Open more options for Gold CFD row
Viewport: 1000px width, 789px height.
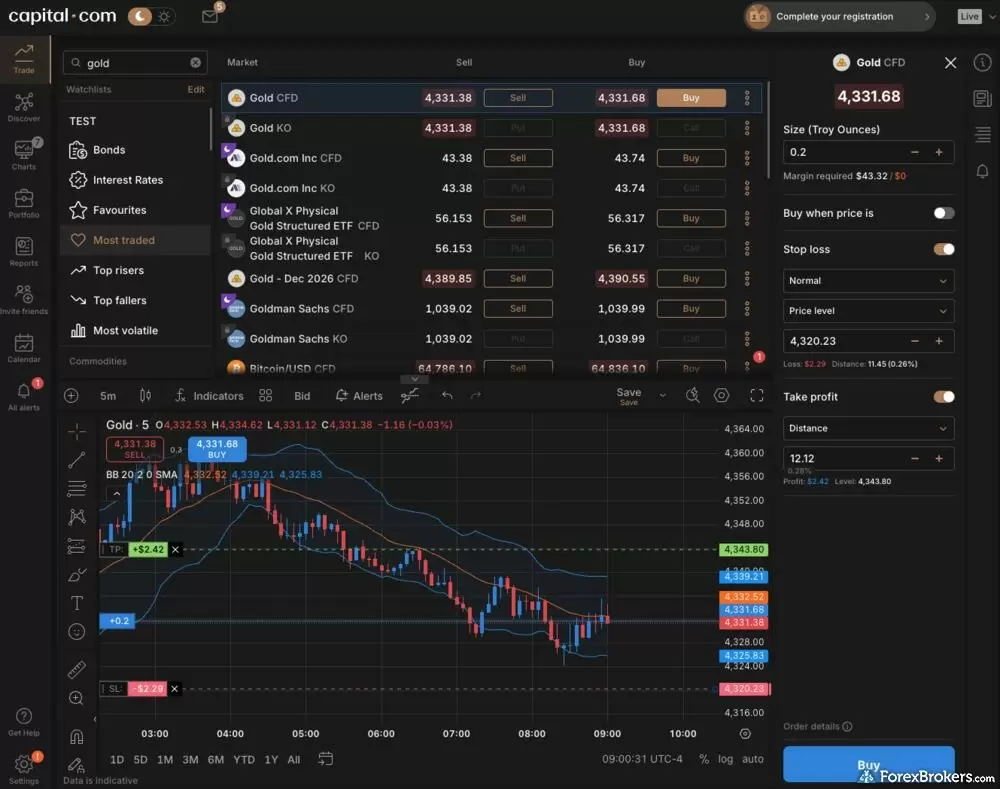(747, 98)
